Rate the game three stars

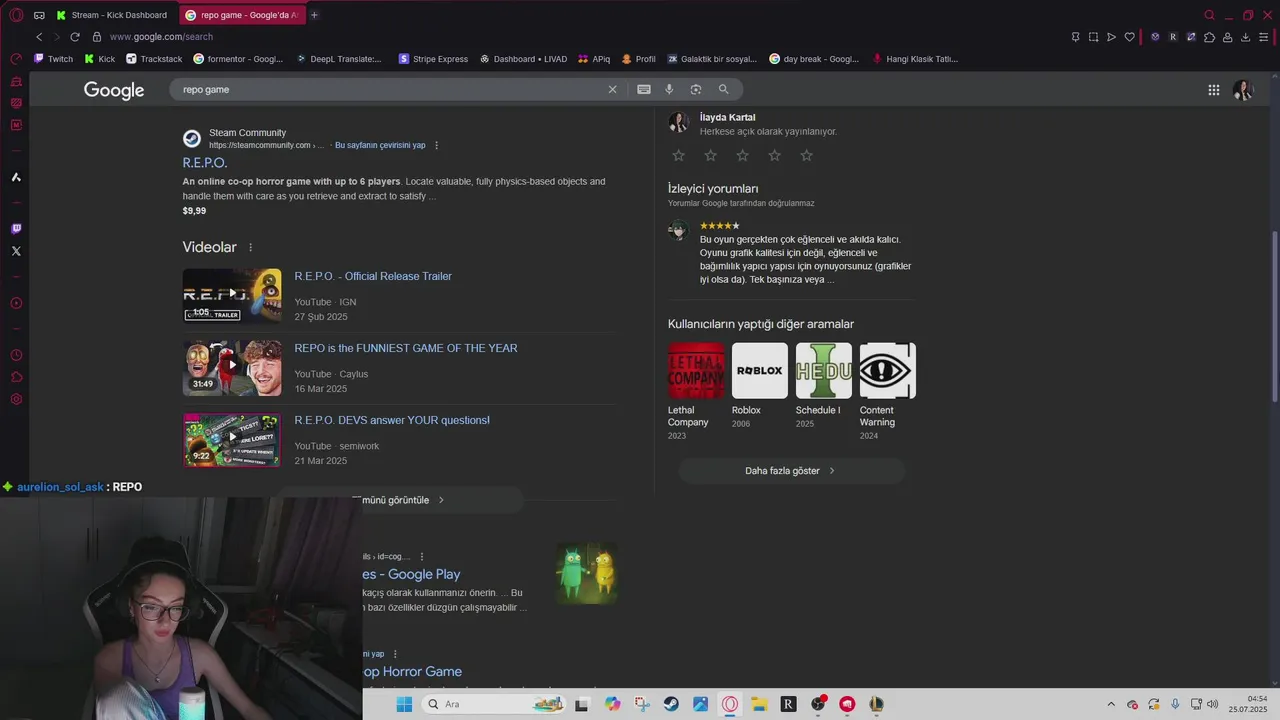coord(743,155)
